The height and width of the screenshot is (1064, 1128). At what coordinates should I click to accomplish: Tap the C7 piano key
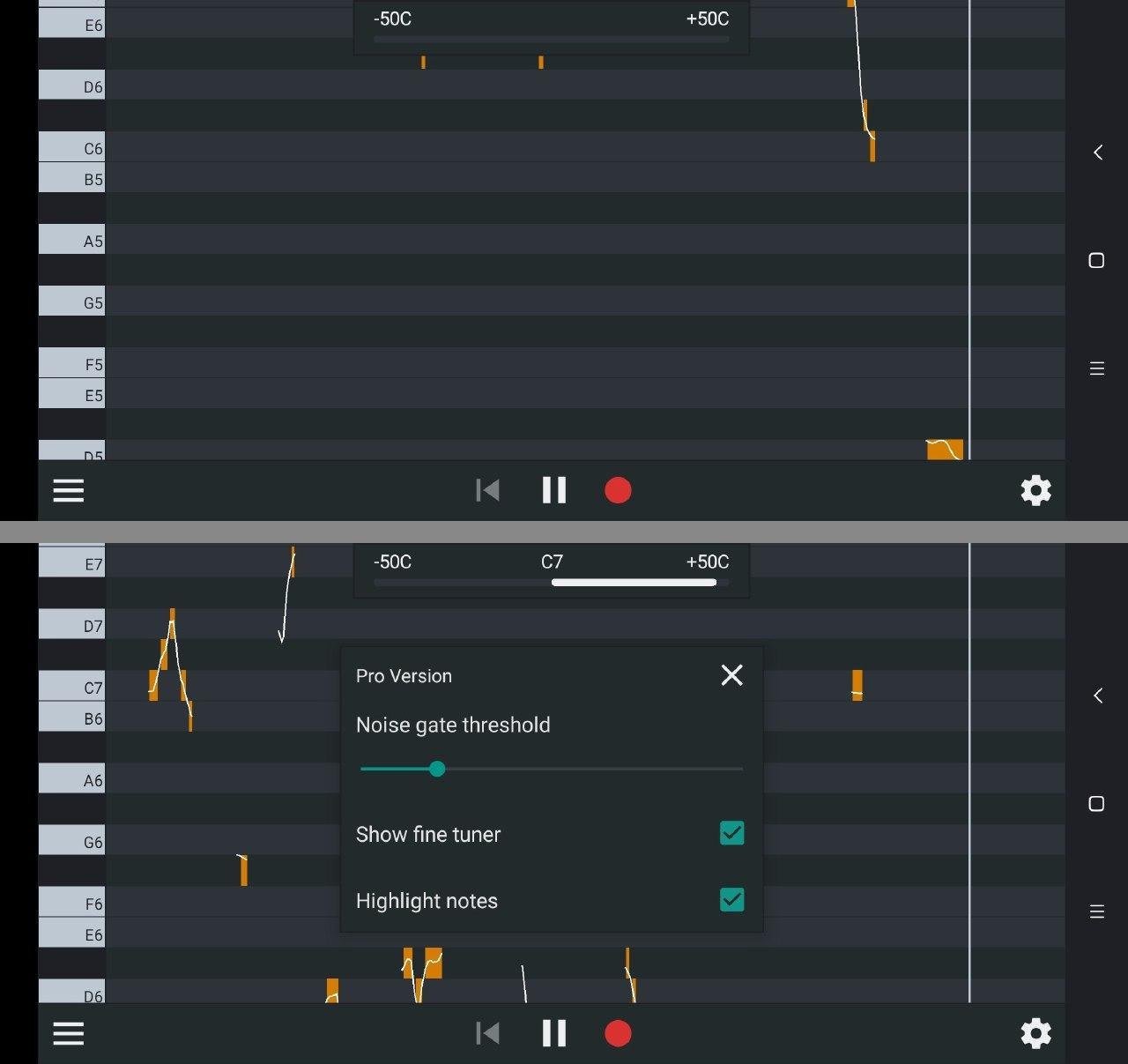click(x=72, y=687)
